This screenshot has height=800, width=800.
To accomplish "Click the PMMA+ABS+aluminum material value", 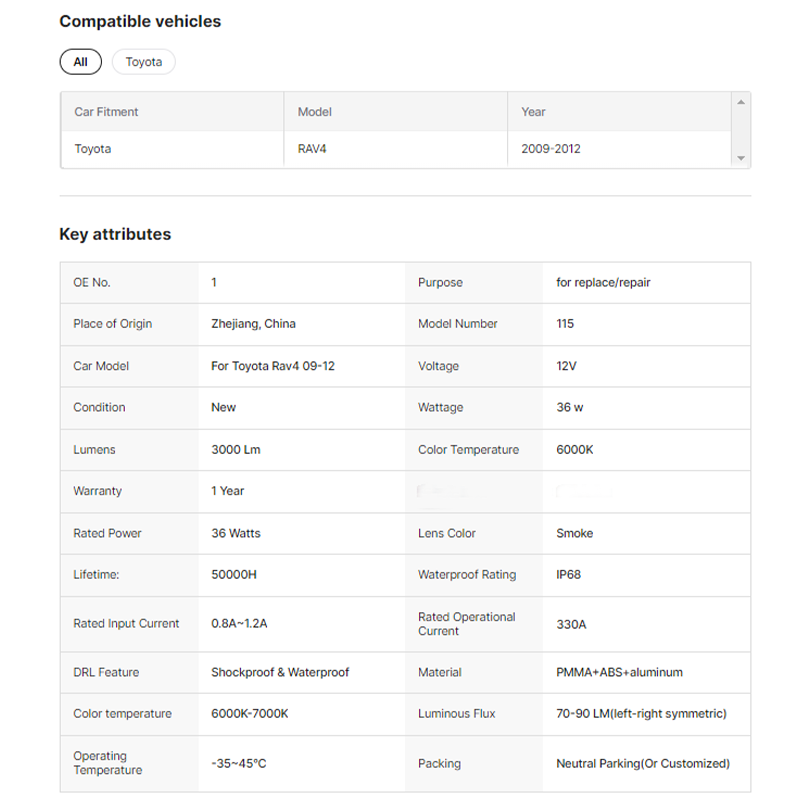I will pos(619,672).
